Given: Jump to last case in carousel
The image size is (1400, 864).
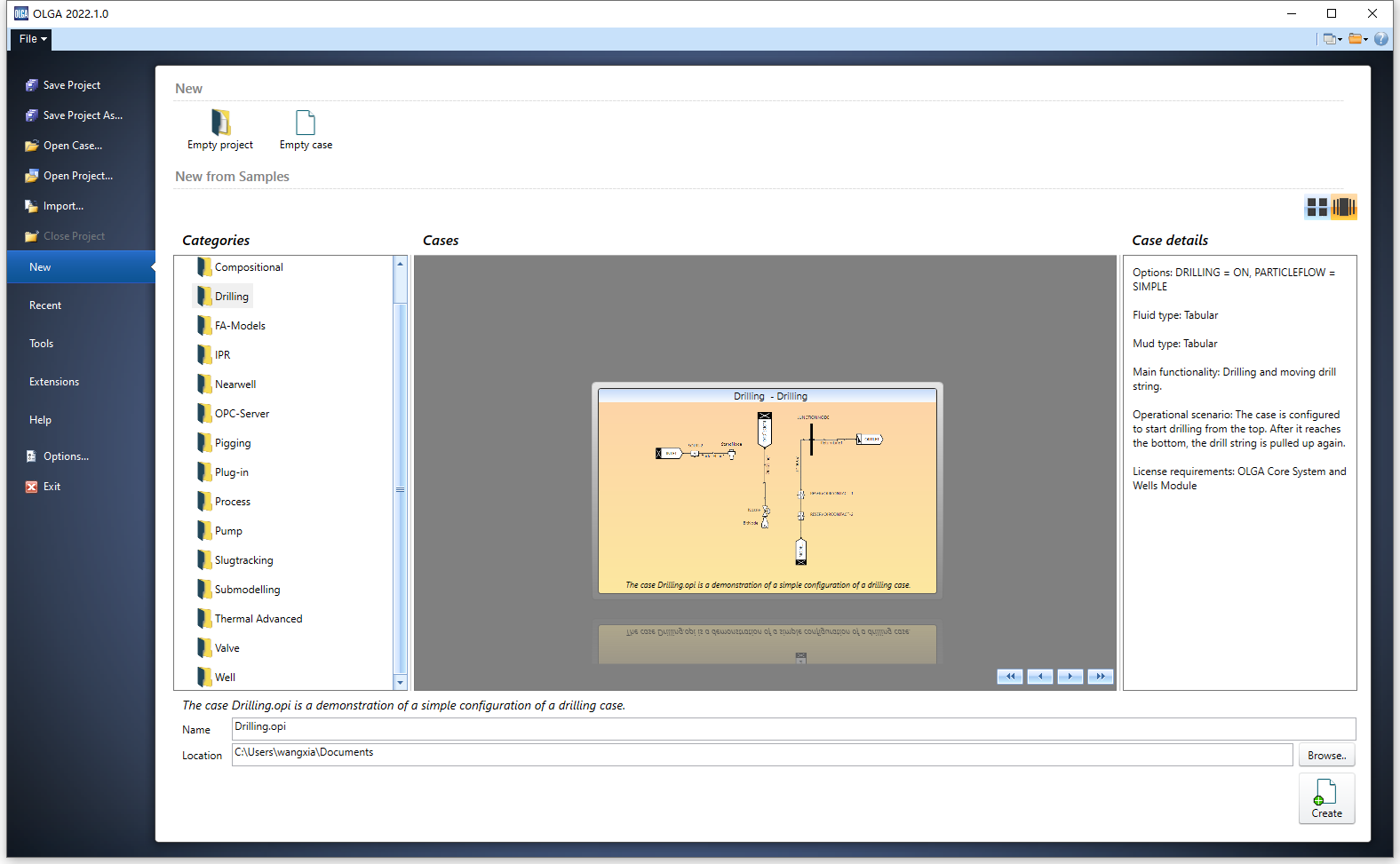Looking at the screenshot, I should [1101, 677].
